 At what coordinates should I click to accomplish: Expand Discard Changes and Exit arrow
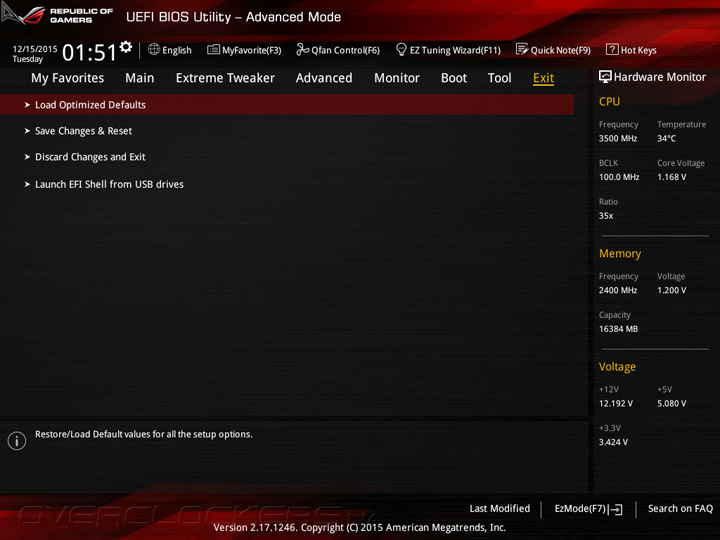point(27,157)
